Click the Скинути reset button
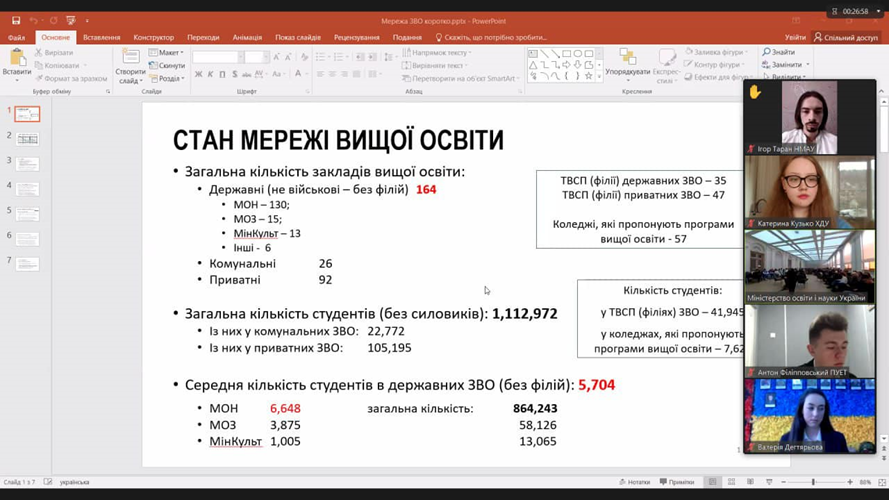The height and width of the screenshot is (500, 889). [x=167, y=65]
